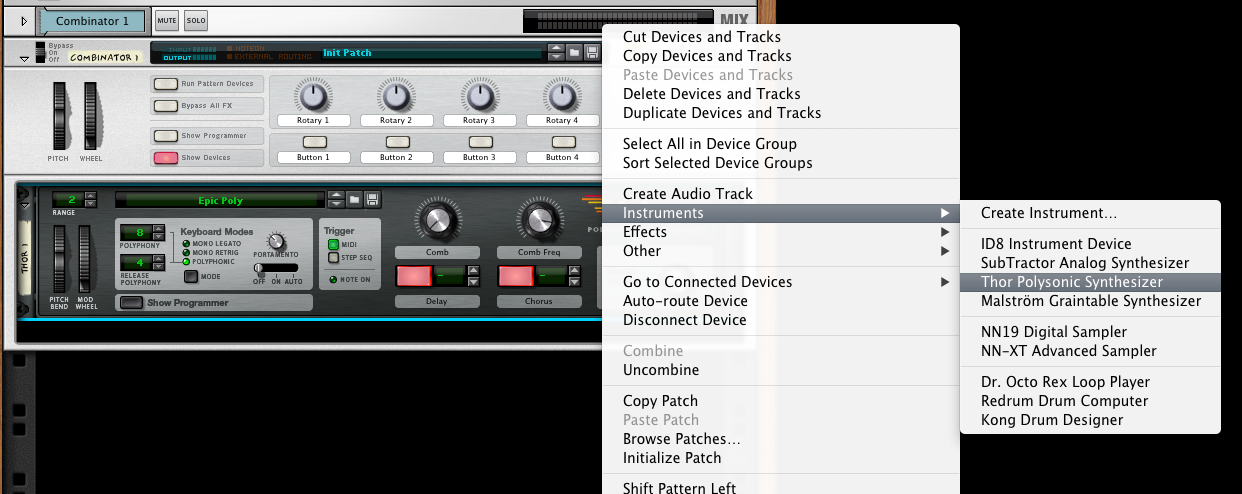Screen dimensions: 1242x494
Task: Increase Thor pitch Range with up stepper
Action: coord(91,196)
